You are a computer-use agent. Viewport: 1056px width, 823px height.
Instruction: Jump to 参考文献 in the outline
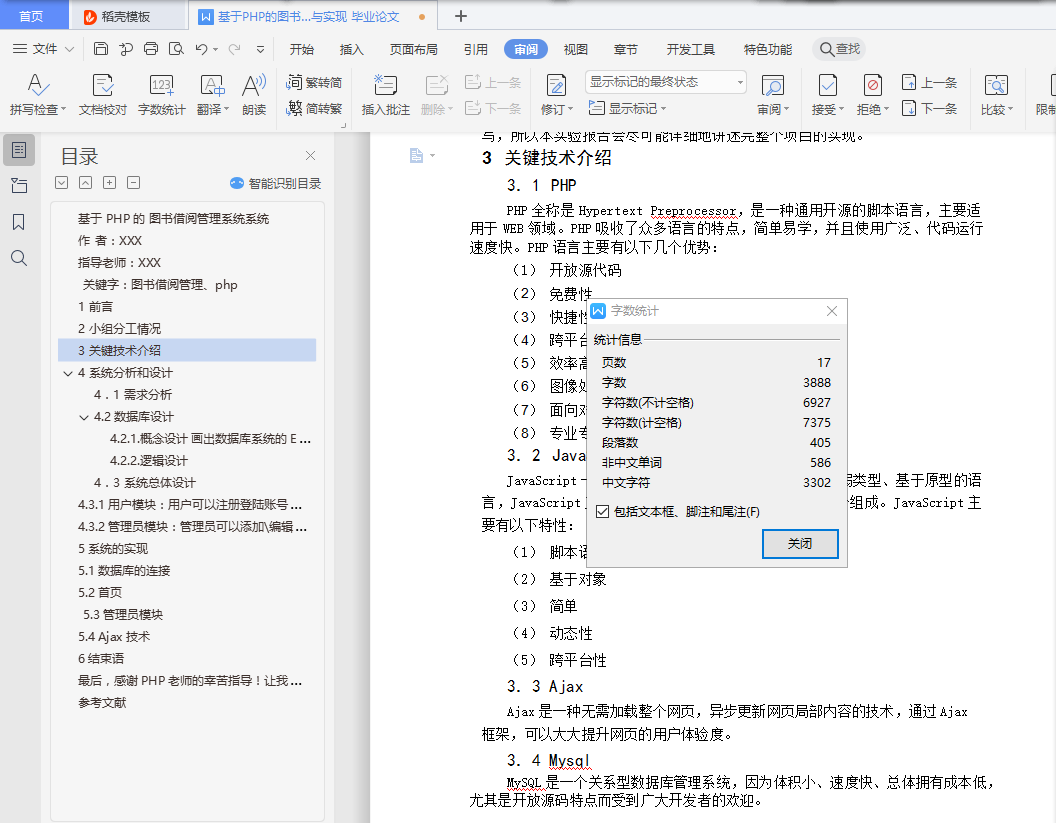[x=102, y=702]
